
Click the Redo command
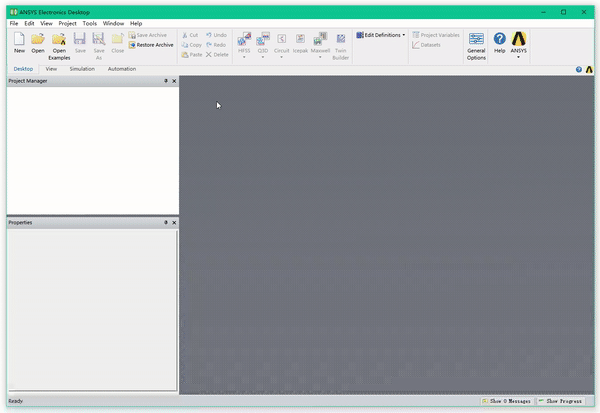click(216, 45)
